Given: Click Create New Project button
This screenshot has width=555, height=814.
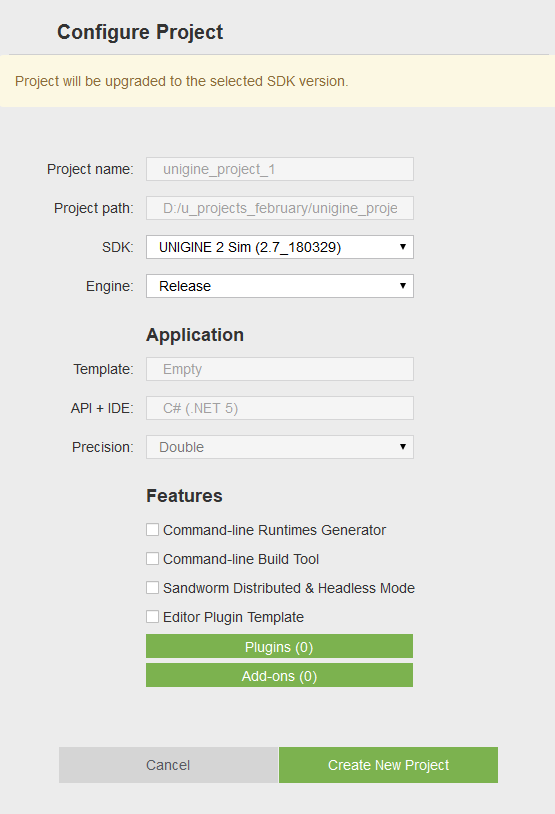Looking at the screenshot, I should (x=388, y=765).
